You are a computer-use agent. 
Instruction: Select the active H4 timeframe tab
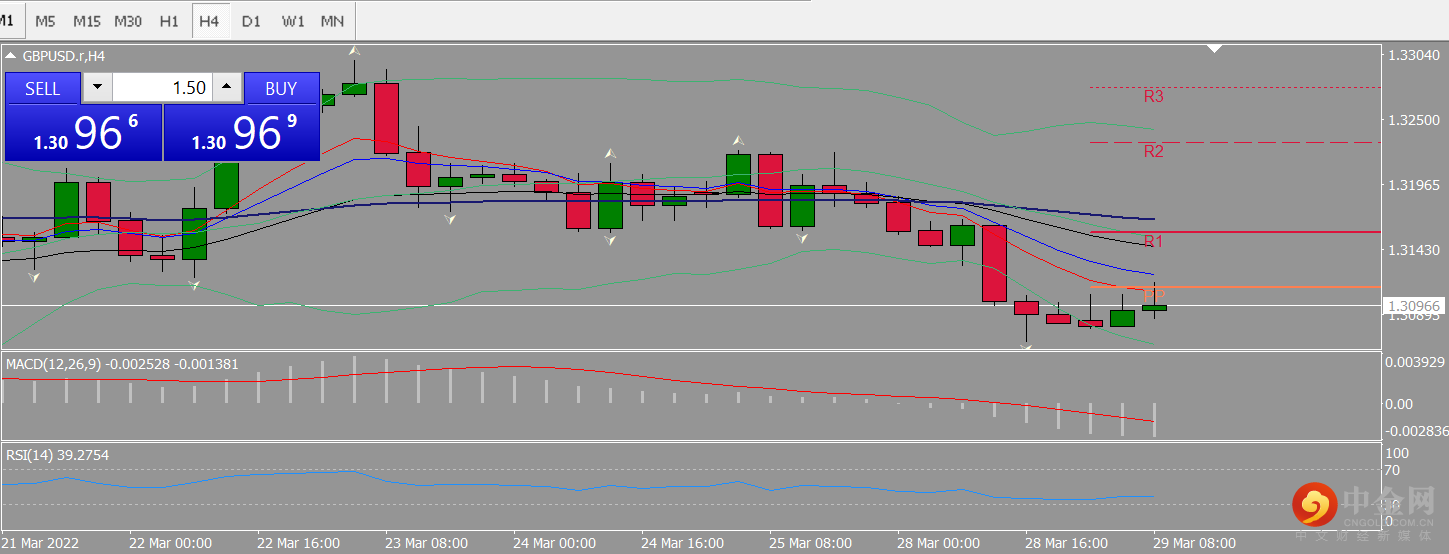[209, 20]
